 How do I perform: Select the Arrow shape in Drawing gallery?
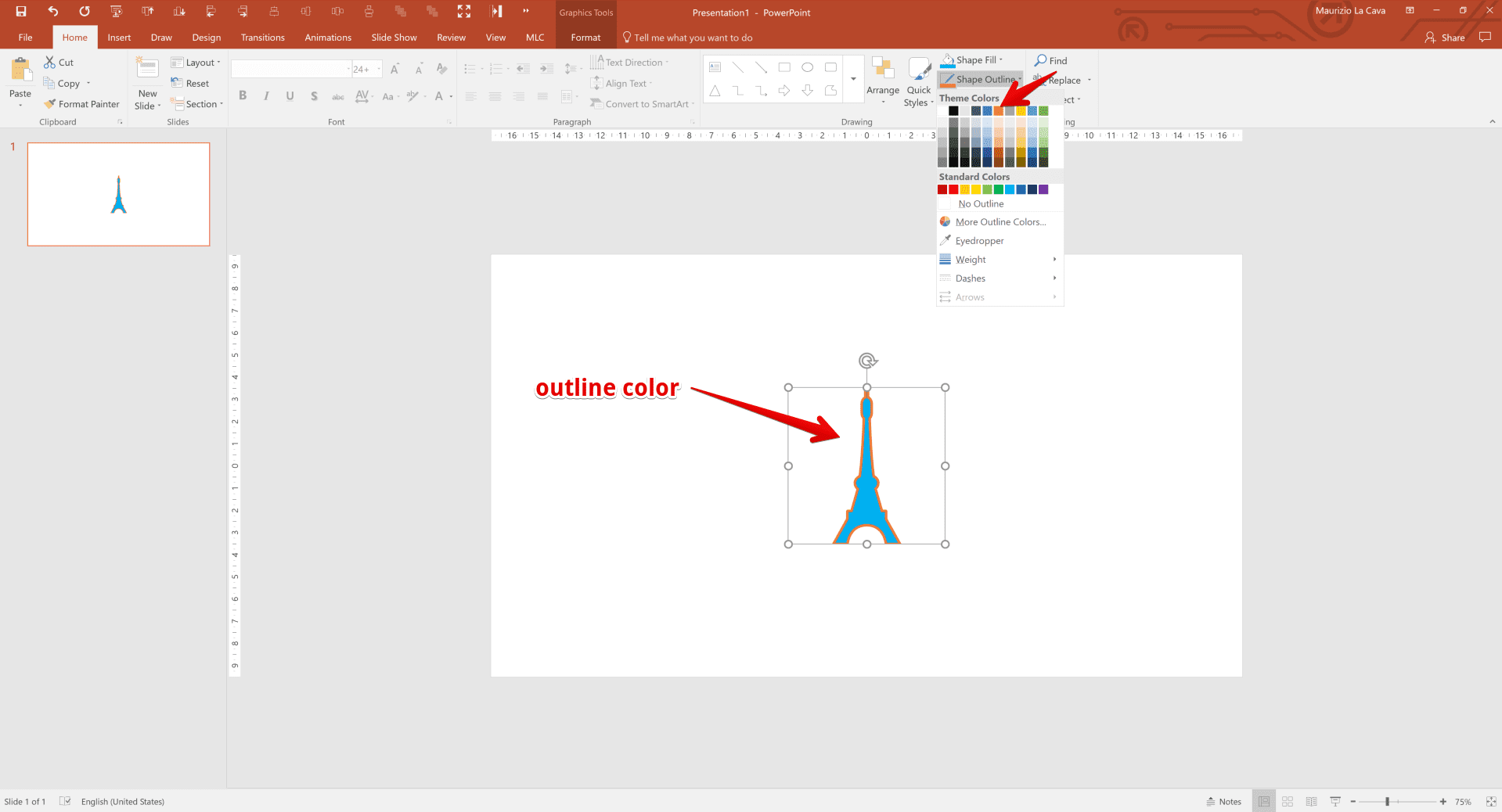click(x=761, y=67)
